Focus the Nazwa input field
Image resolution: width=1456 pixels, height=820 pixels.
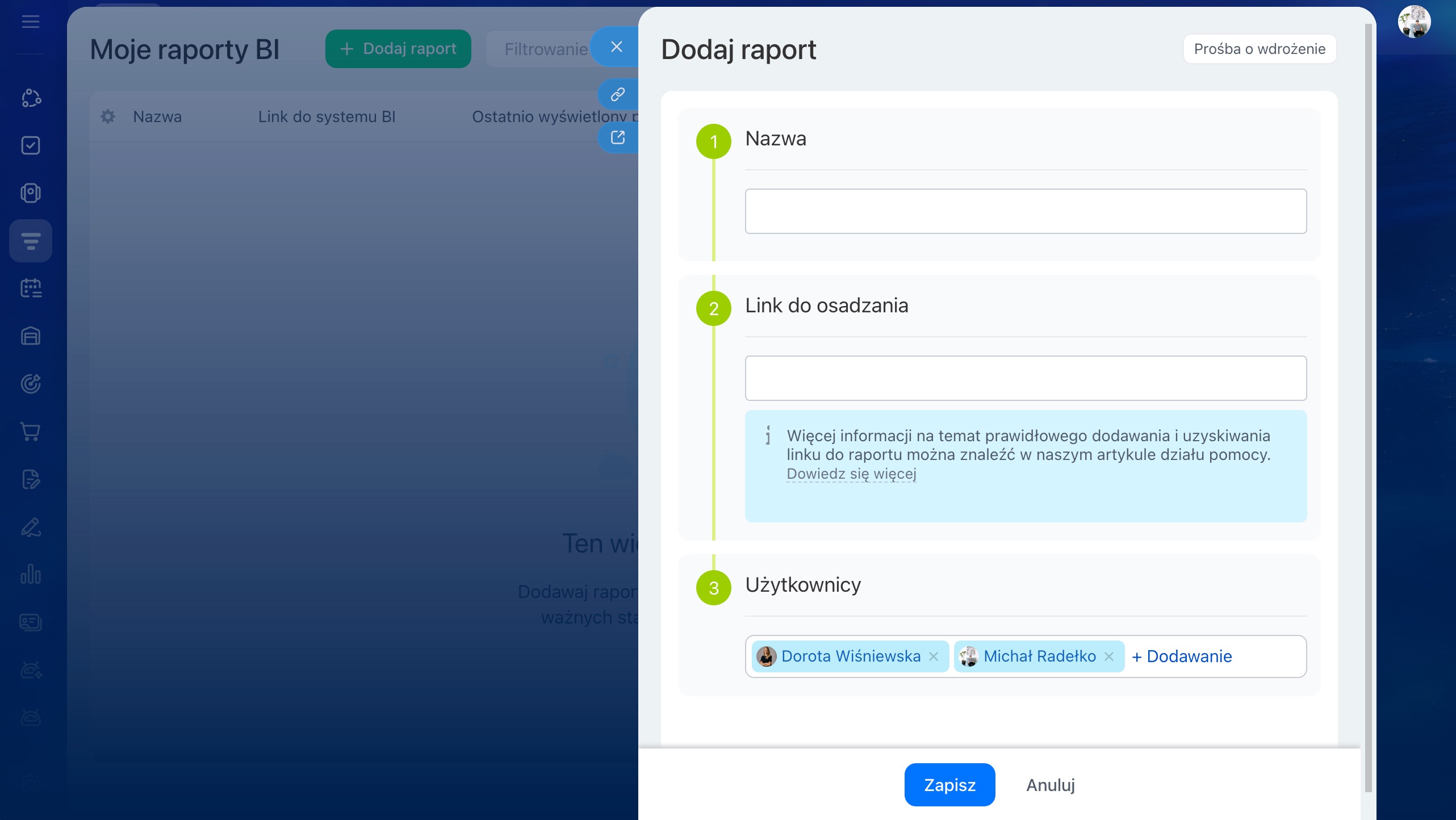pos(1026,211)
